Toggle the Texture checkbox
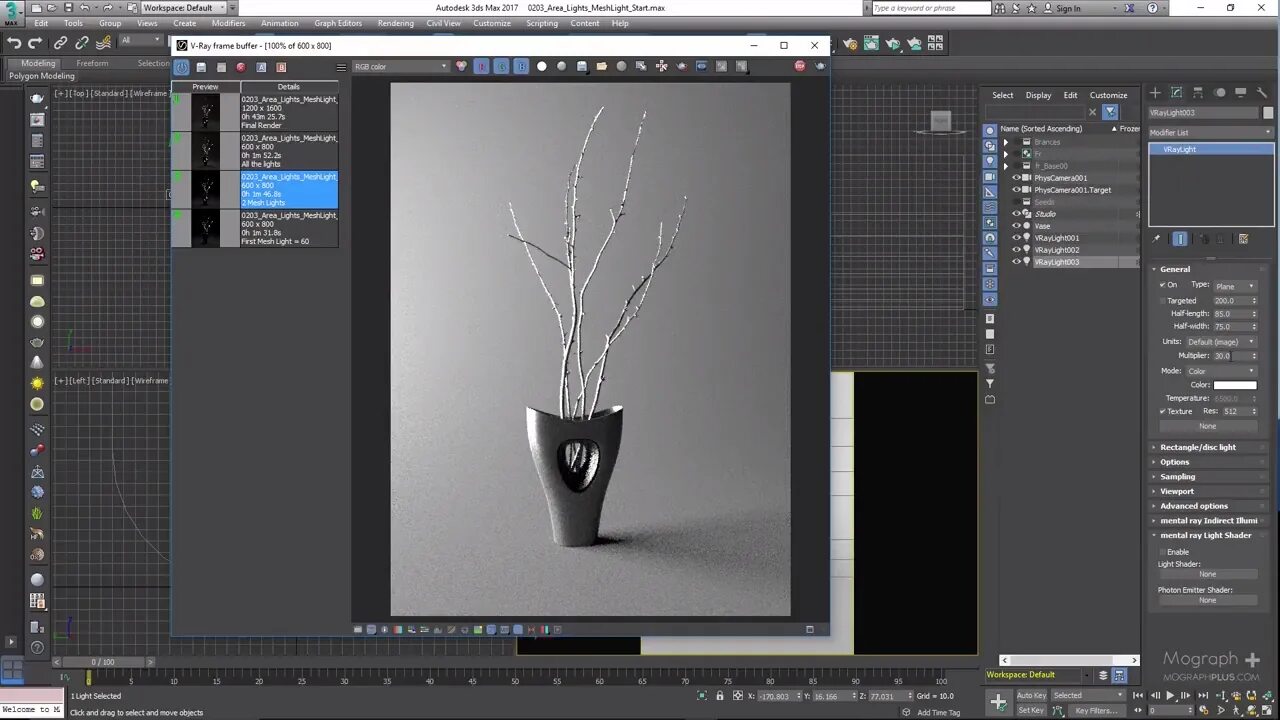The height and width of the screenshot is (720, 1280). pyautogui.click(x=1163, y=411)
